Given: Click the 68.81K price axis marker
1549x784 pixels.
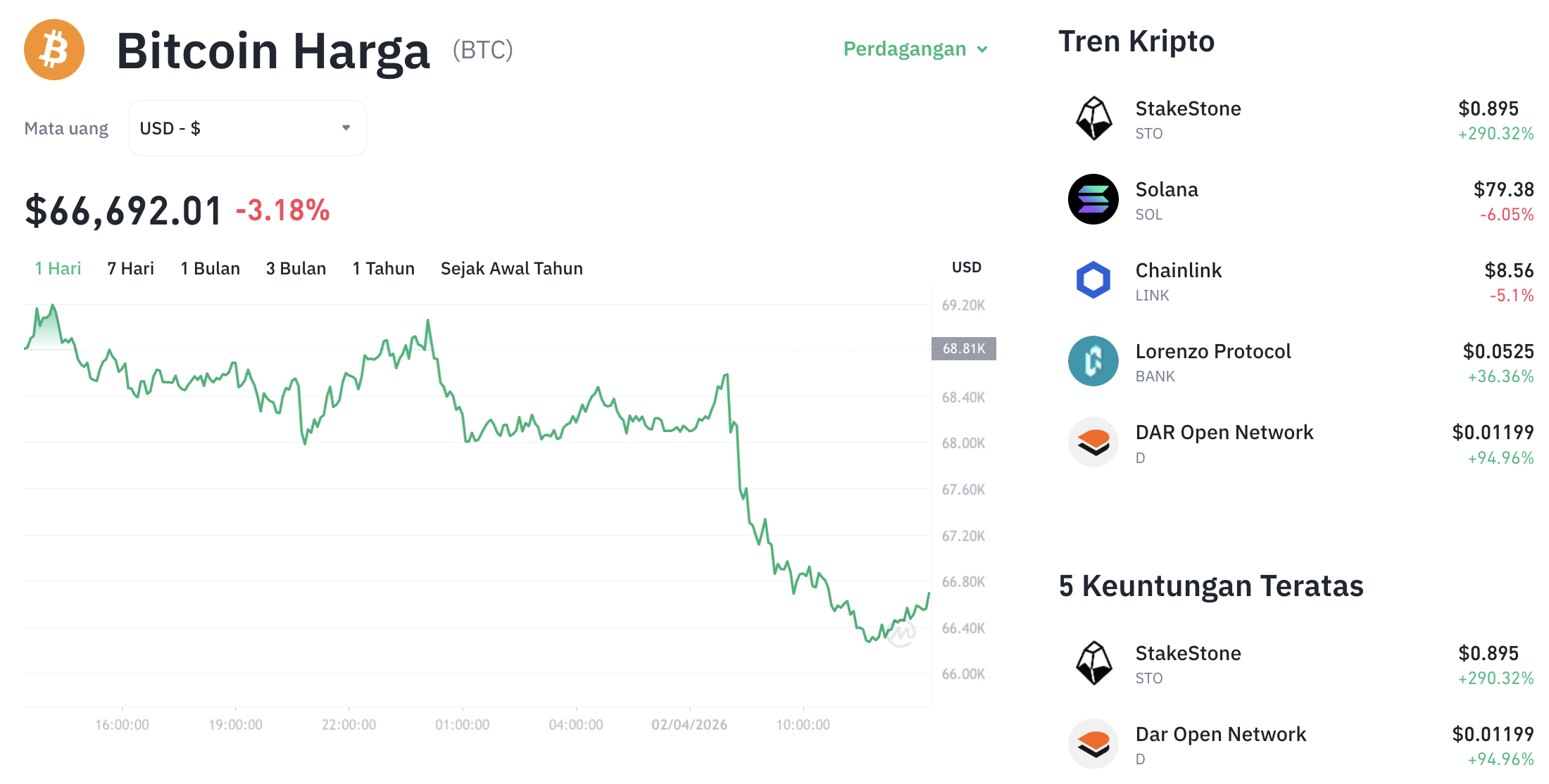Looking at the screenshot, I should 964,349.
